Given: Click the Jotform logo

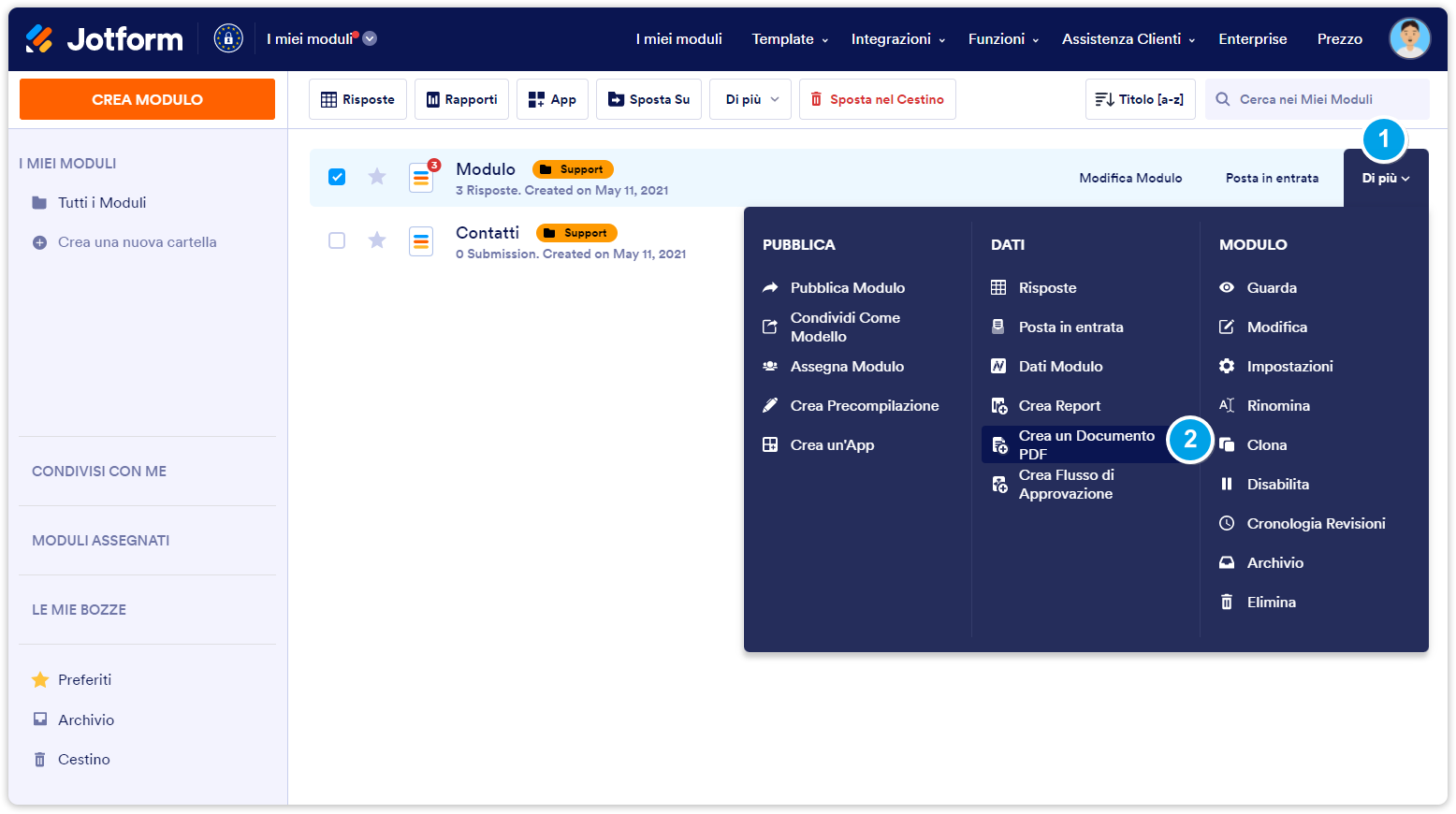Looking at the screenshot, I should pyautogui.click(x=104, y=39).
